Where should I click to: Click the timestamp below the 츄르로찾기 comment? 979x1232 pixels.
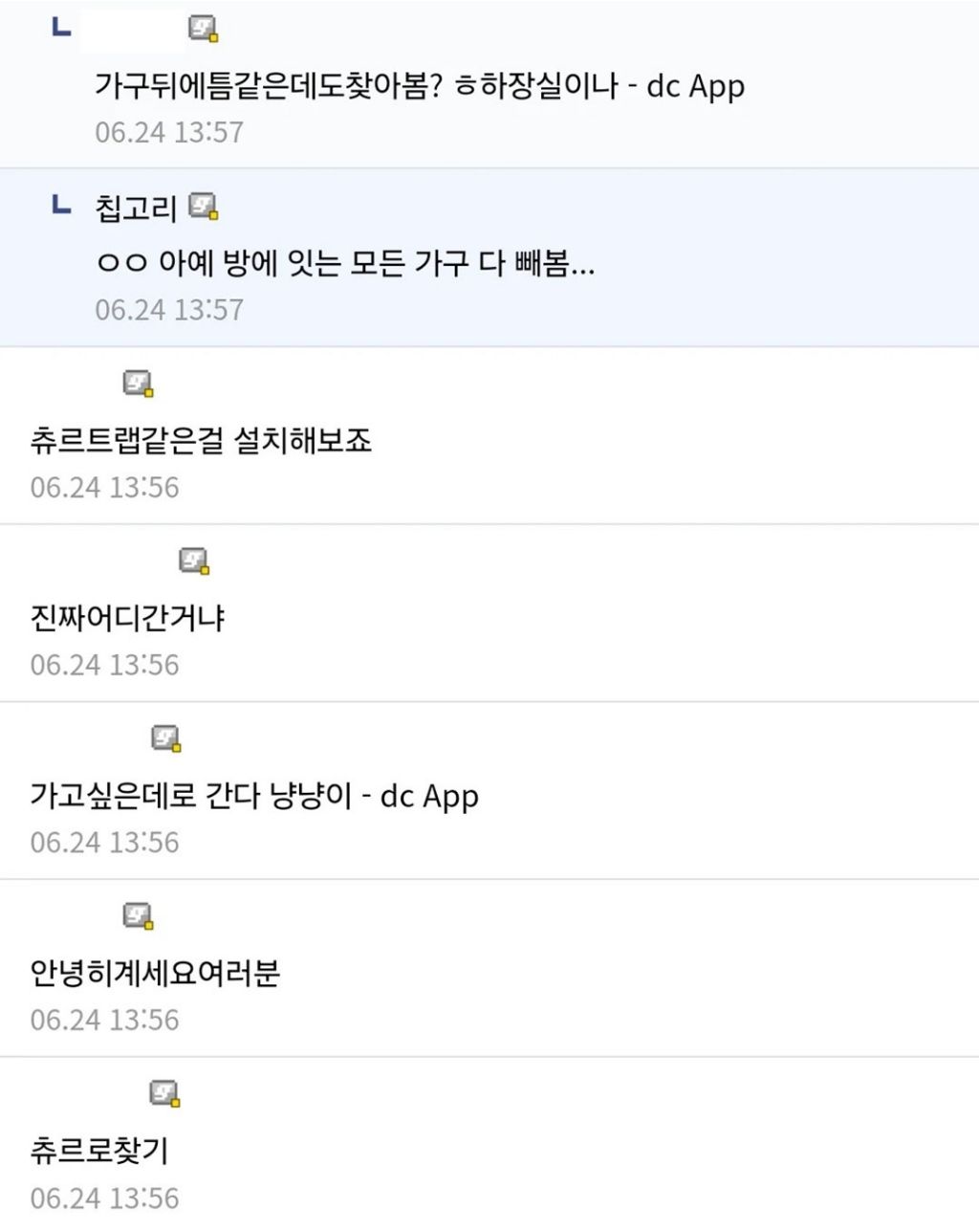click(104, 1198)
